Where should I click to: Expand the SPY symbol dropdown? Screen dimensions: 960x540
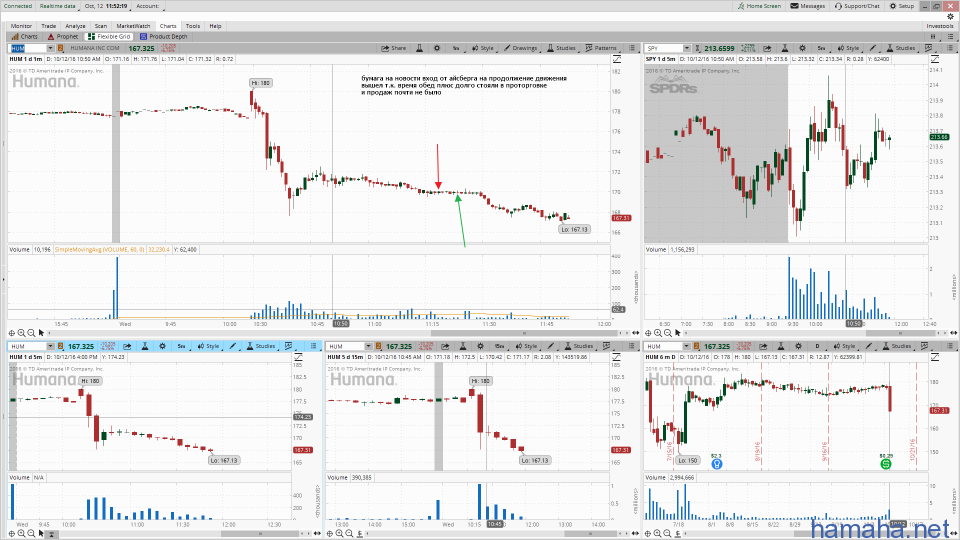tap(686, 48)
